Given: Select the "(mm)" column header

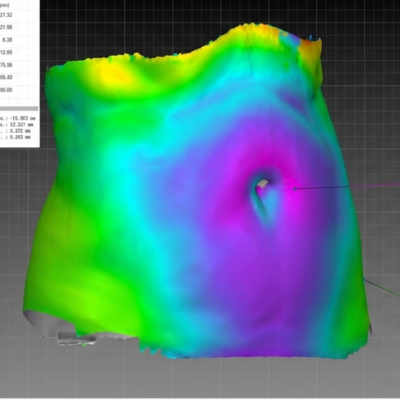Looking at the screenshot, I should point(5,5).
